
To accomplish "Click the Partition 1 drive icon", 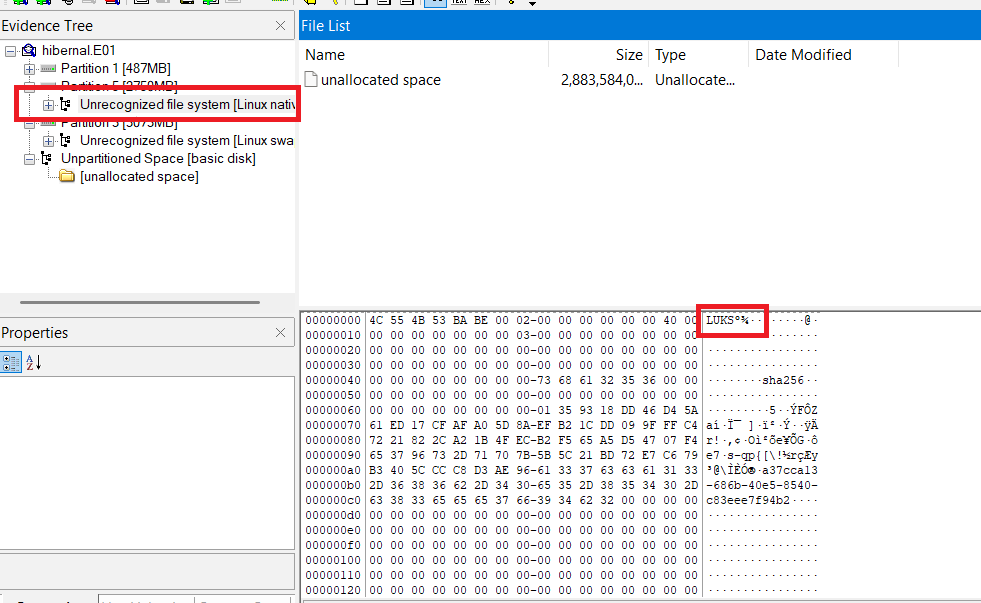I will pos(48,69).
